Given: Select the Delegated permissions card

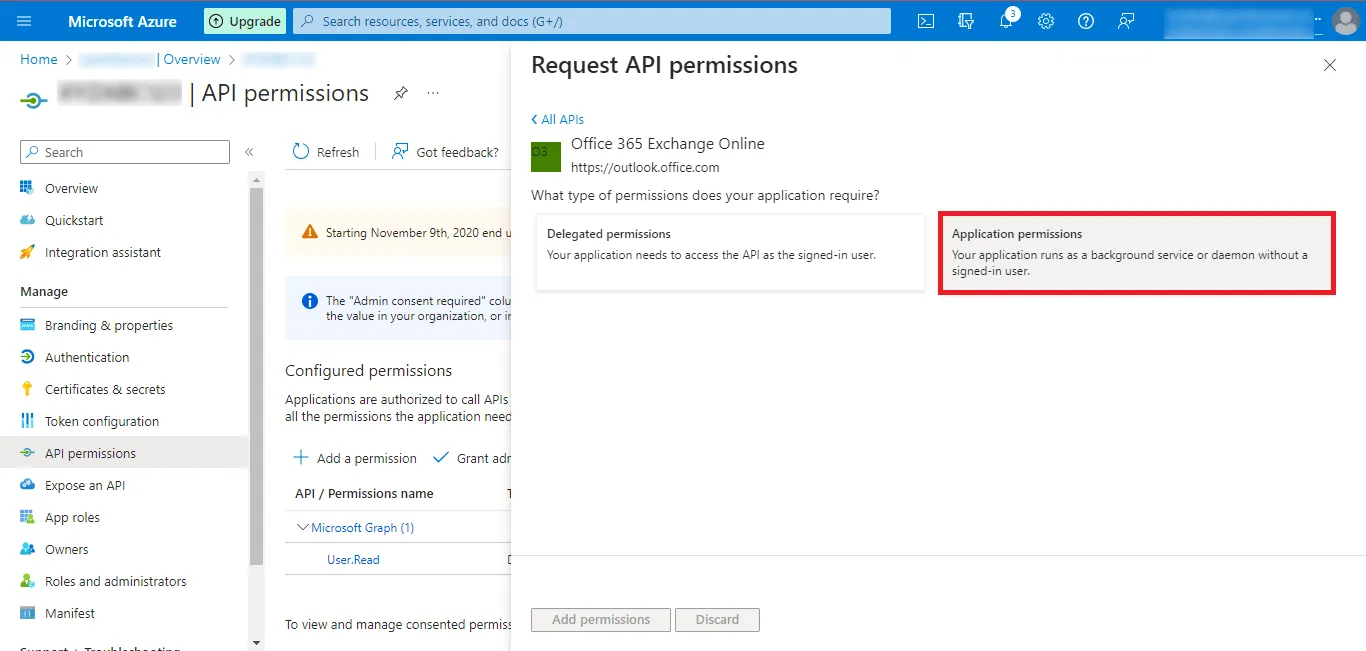Looking at the screenshot, I should pos(730,253).
